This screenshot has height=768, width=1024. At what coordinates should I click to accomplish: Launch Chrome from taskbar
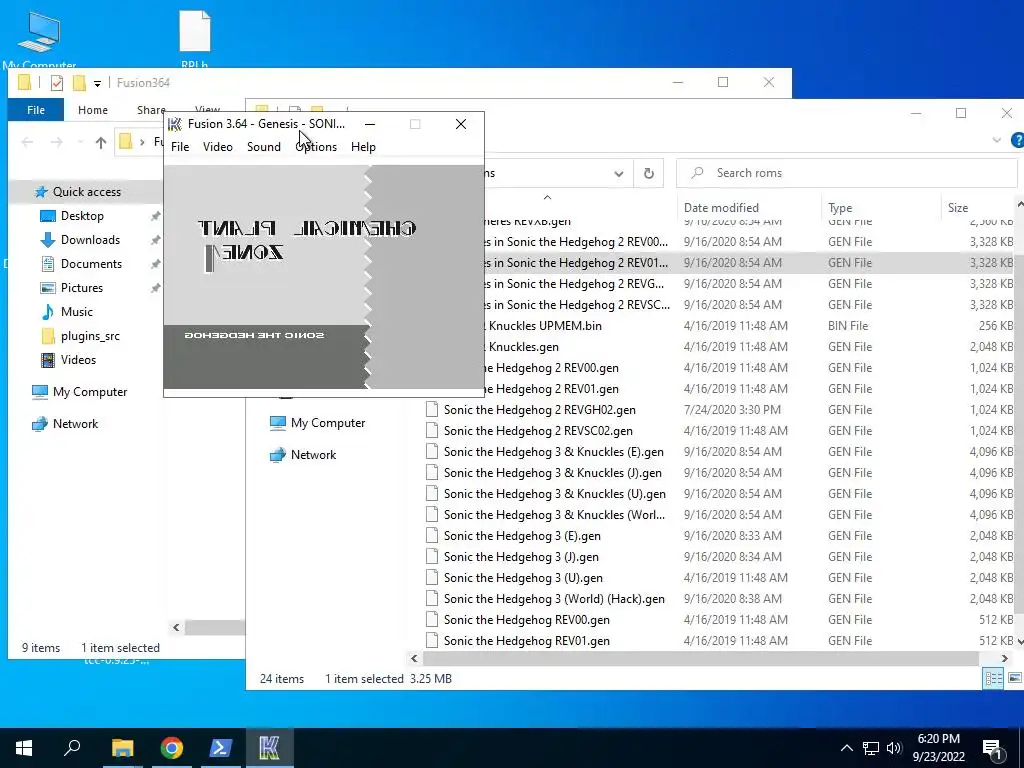(171, 748)
